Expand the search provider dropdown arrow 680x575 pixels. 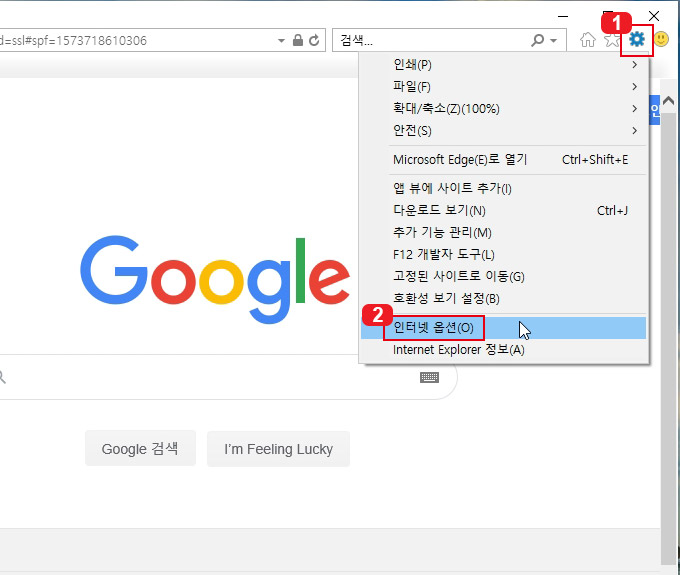(553, 41)
